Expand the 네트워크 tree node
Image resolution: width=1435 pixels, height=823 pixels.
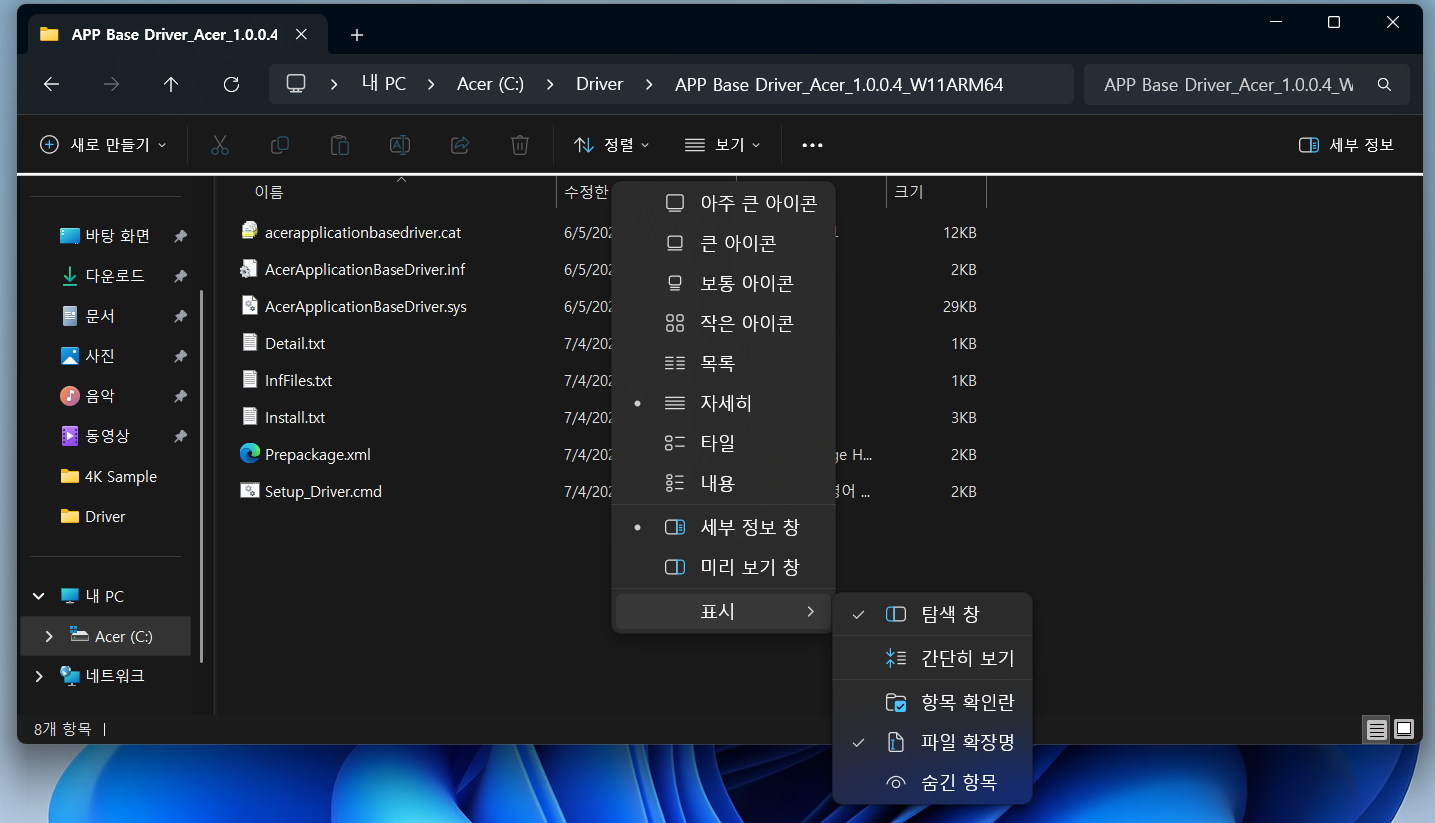pyautogui.click(x=39, y=676)
